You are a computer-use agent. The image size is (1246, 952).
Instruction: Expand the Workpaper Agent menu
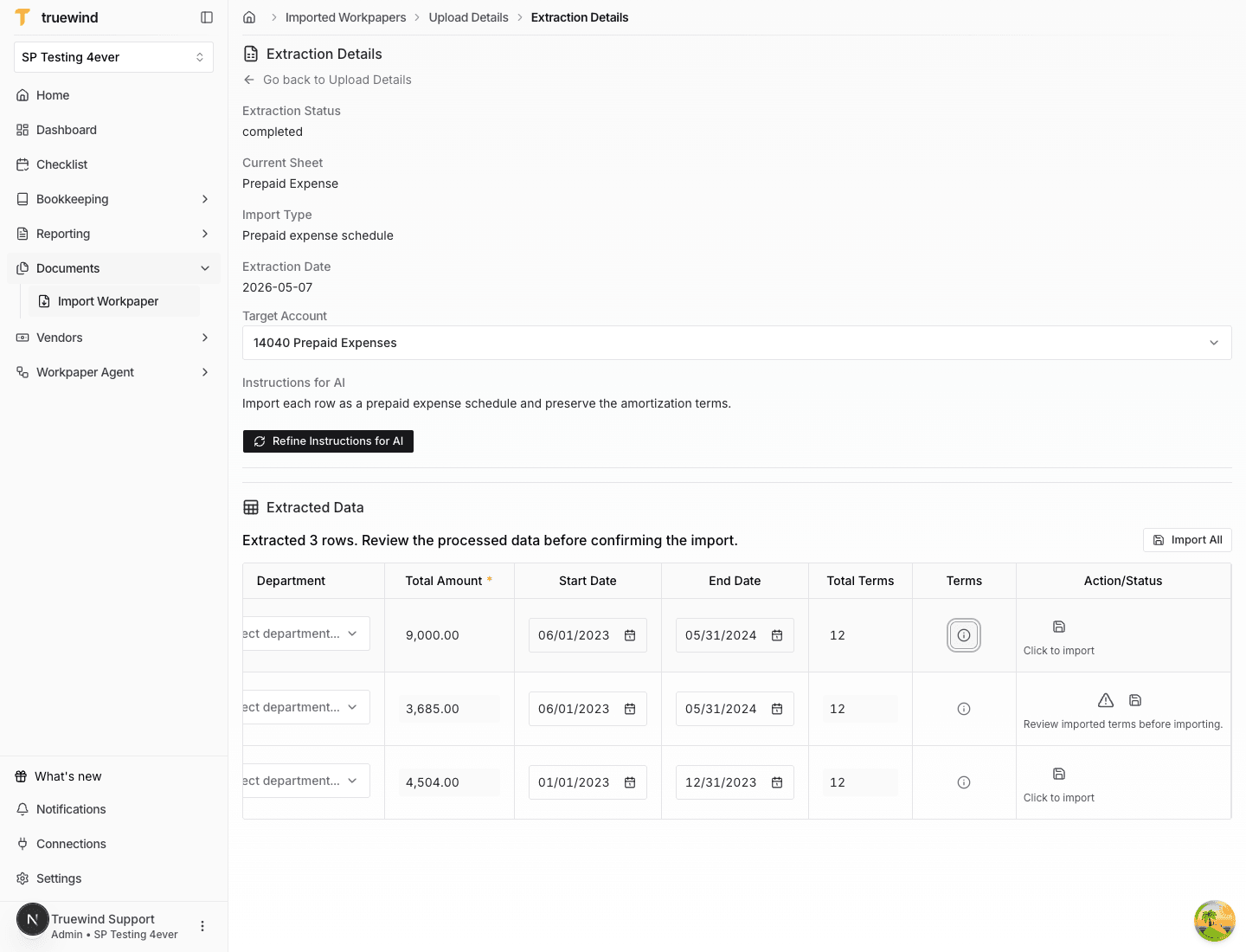coord(113,372)
